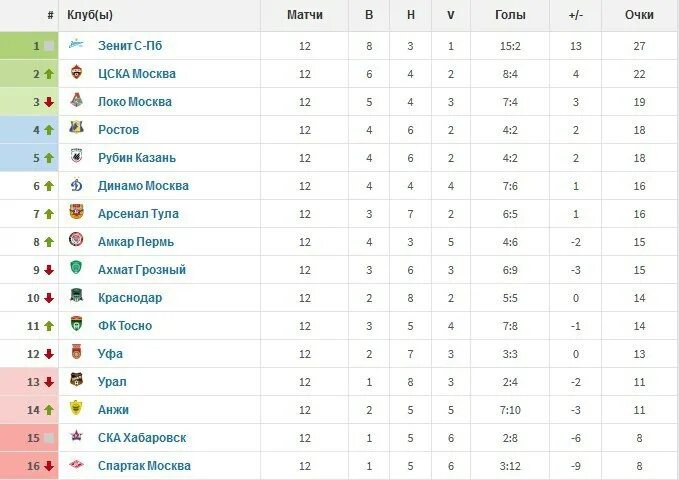Viewport: 679px width, 480px height.
Task: Open the ФК Тосно team link
Action: [x=125, y=326]
